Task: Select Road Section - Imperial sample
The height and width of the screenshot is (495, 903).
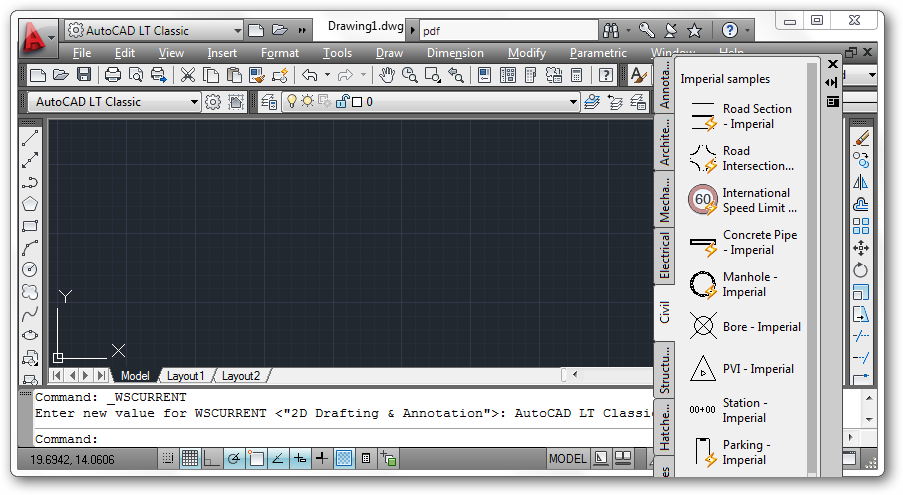Action: coord(743,116)
